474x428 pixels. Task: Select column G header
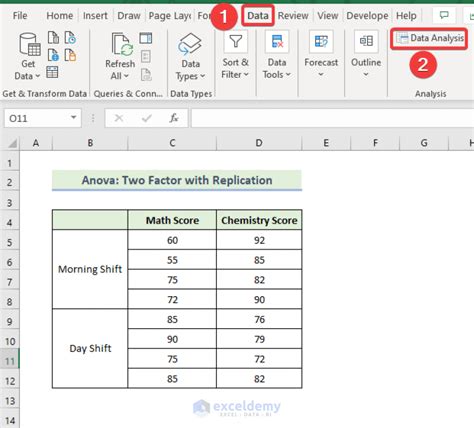[424, 143]
